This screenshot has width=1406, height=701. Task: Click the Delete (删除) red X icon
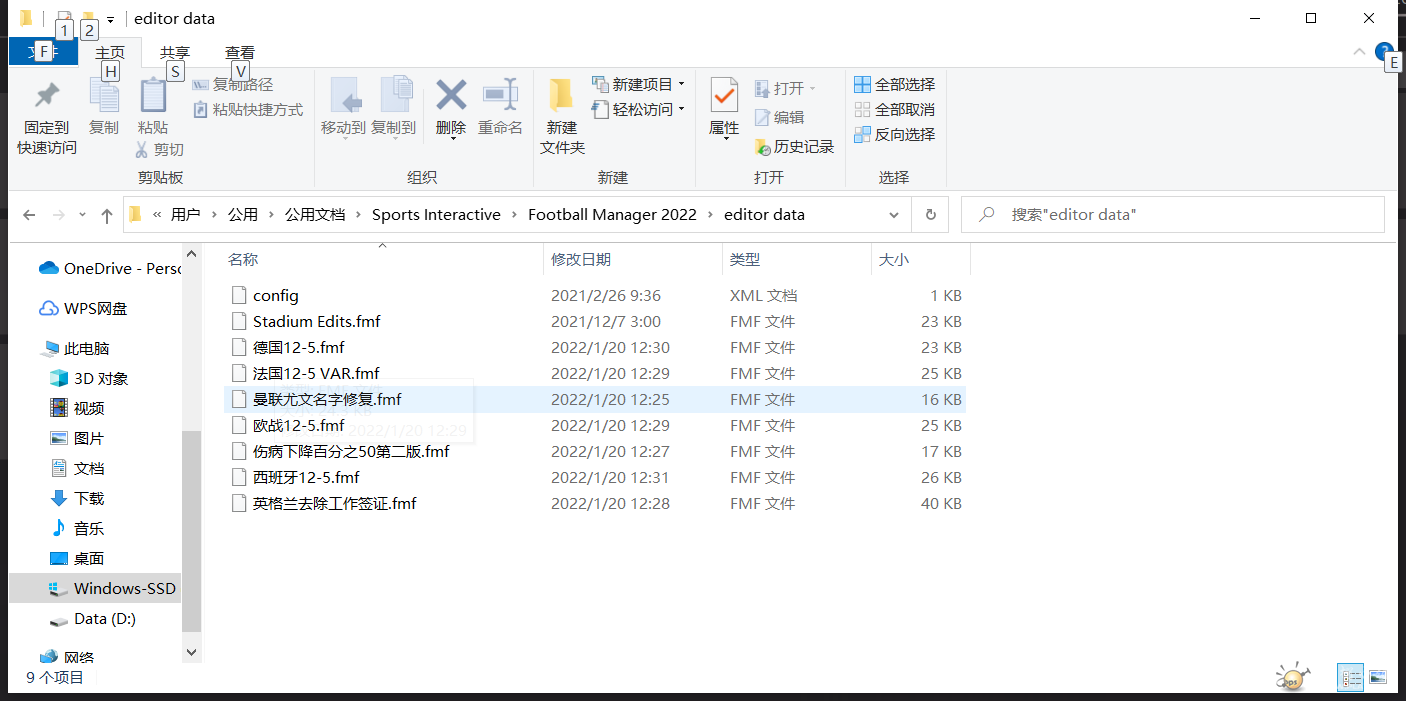pos(451,96)
